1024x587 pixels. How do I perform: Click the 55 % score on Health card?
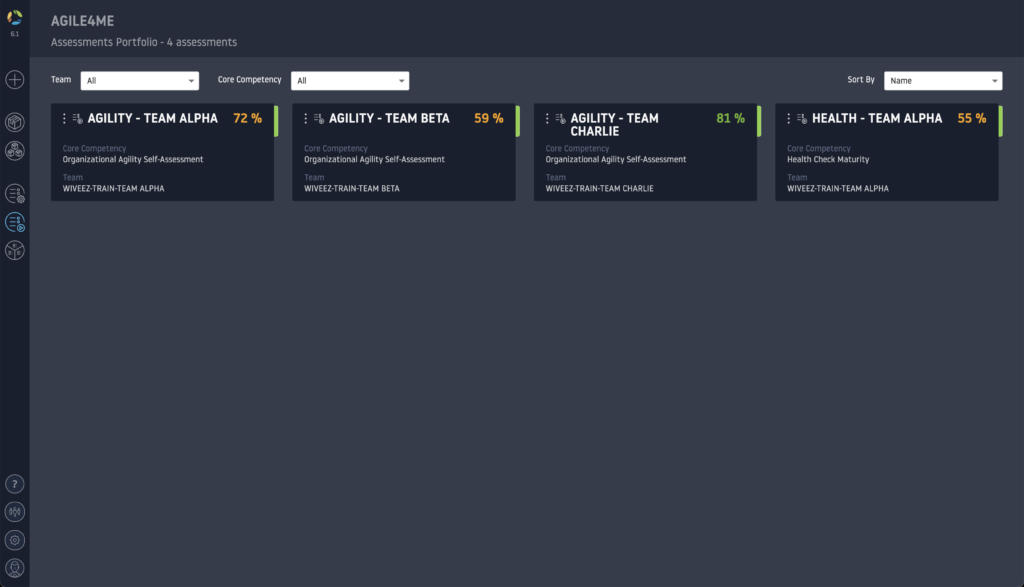coord(971,118)
